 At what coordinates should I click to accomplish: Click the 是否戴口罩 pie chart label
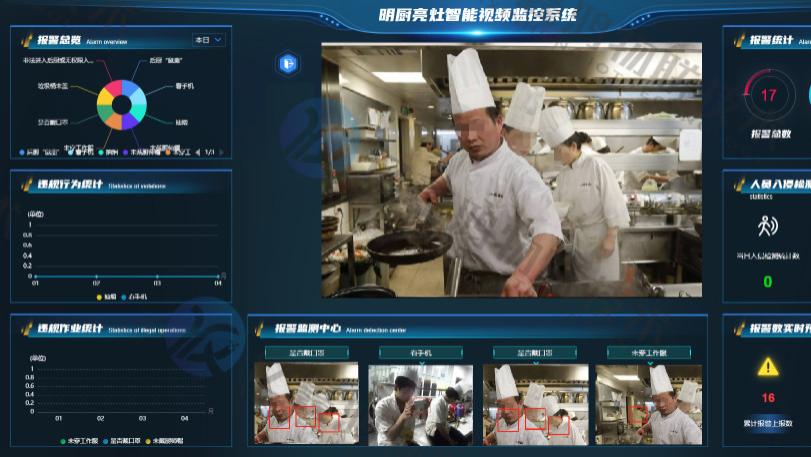(53, 122)
